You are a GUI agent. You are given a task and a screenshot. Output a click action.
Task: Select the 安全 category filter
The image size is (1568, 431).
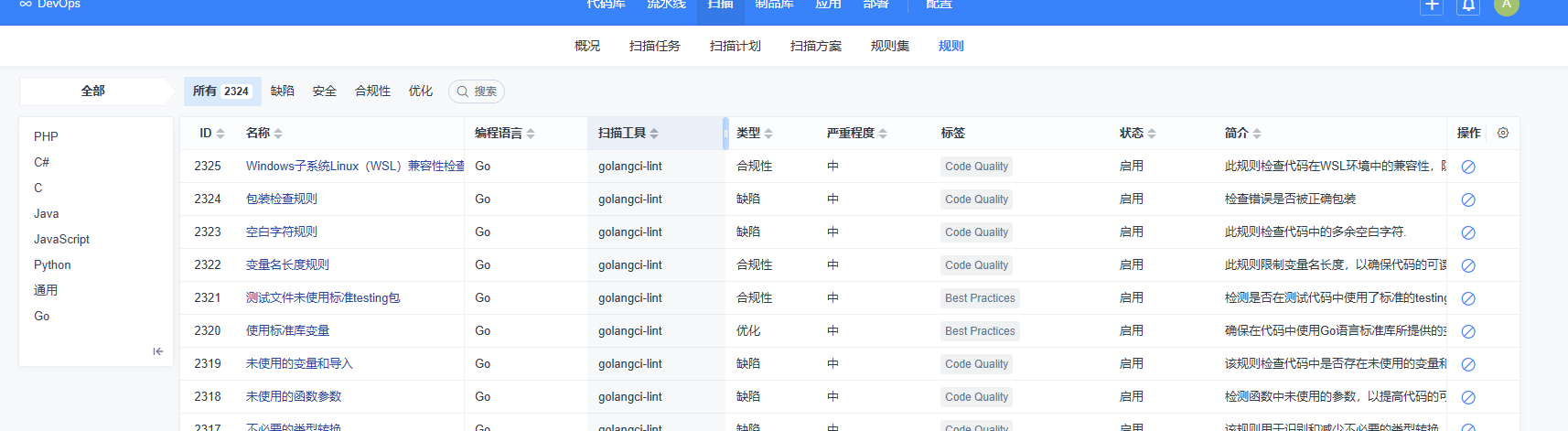(325, 91)
